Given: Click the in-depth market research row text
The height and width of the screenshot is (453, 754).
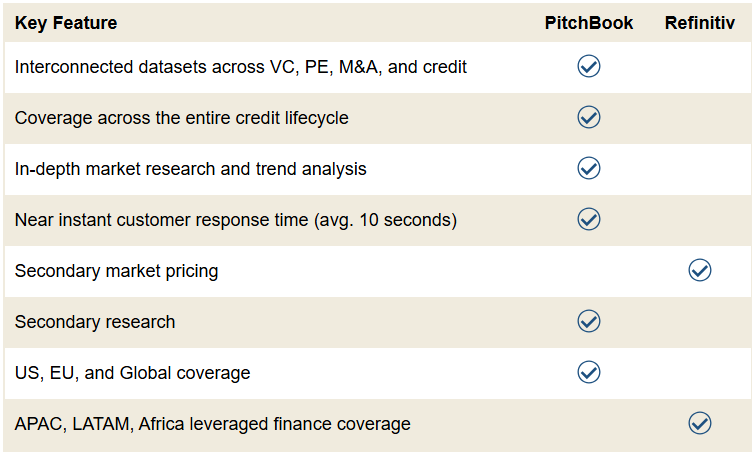Looking at the screenshot, I should (191, 169).
